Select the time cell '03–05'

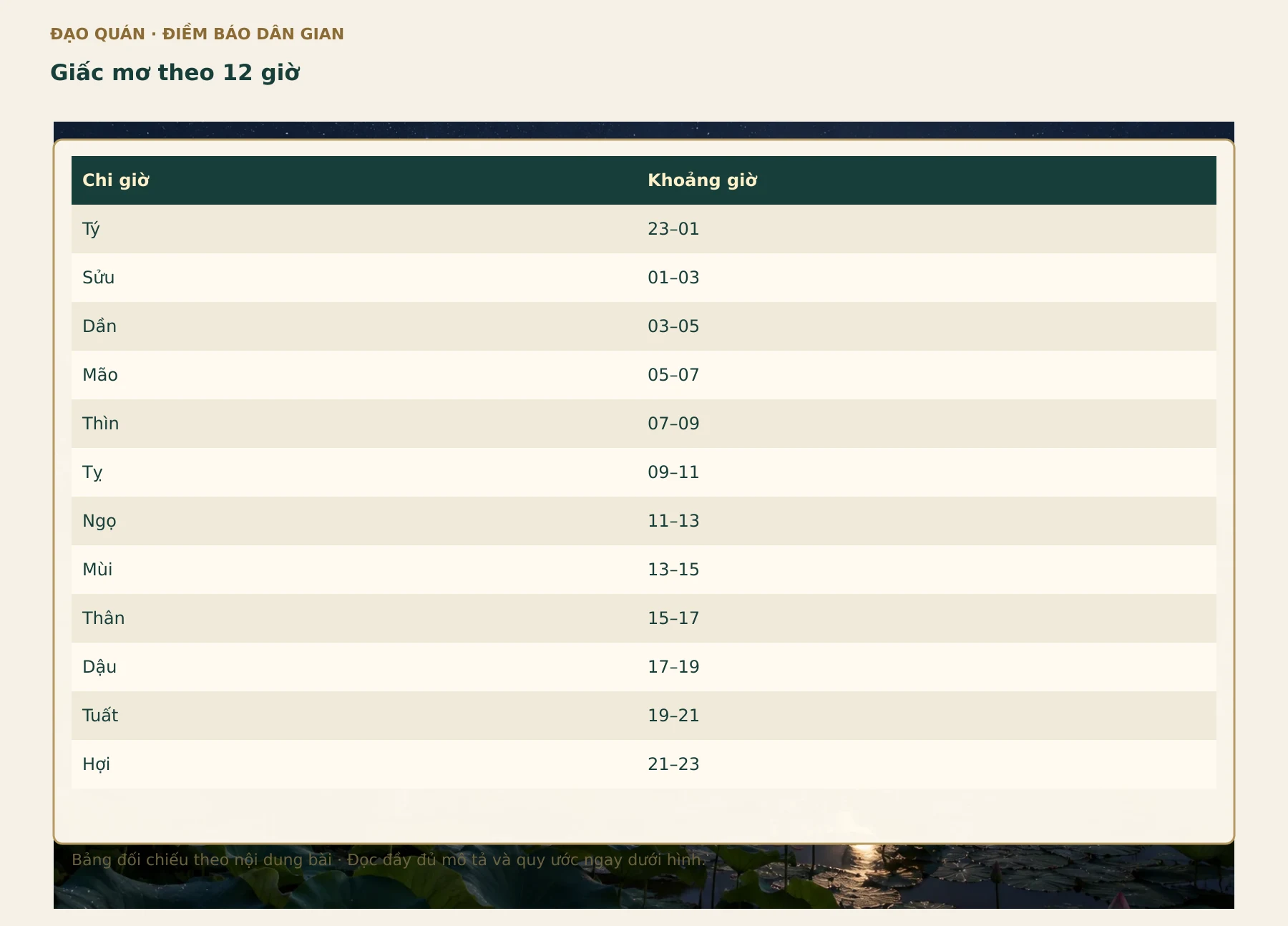927,326
